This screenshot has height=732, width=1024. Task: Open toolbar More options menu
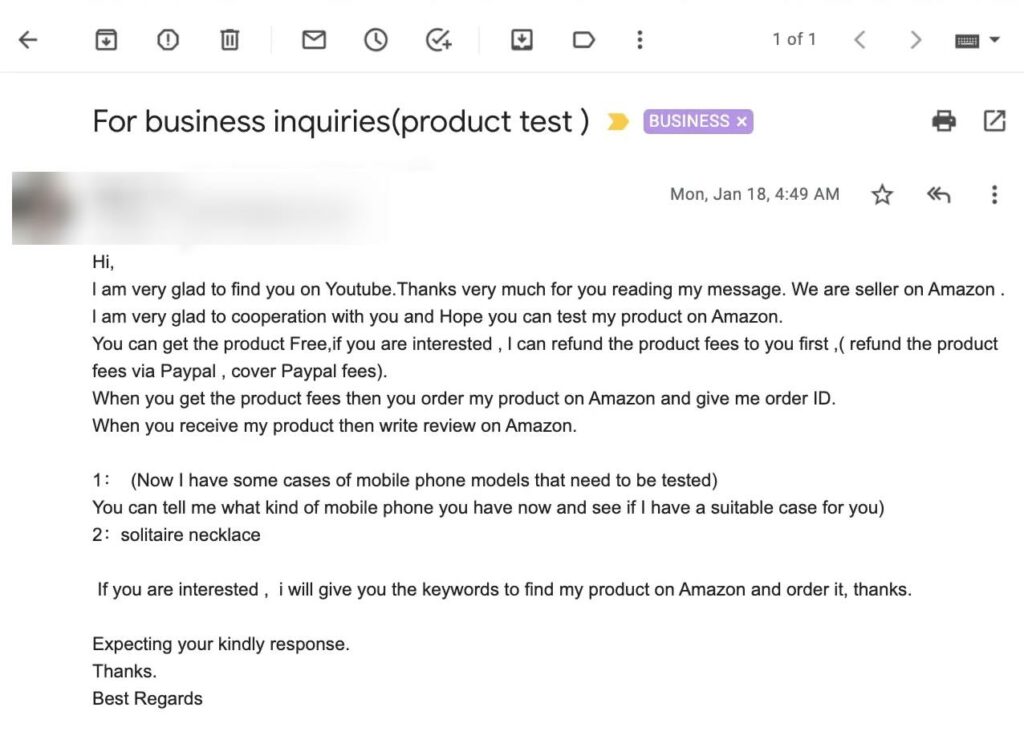point(640,40)
